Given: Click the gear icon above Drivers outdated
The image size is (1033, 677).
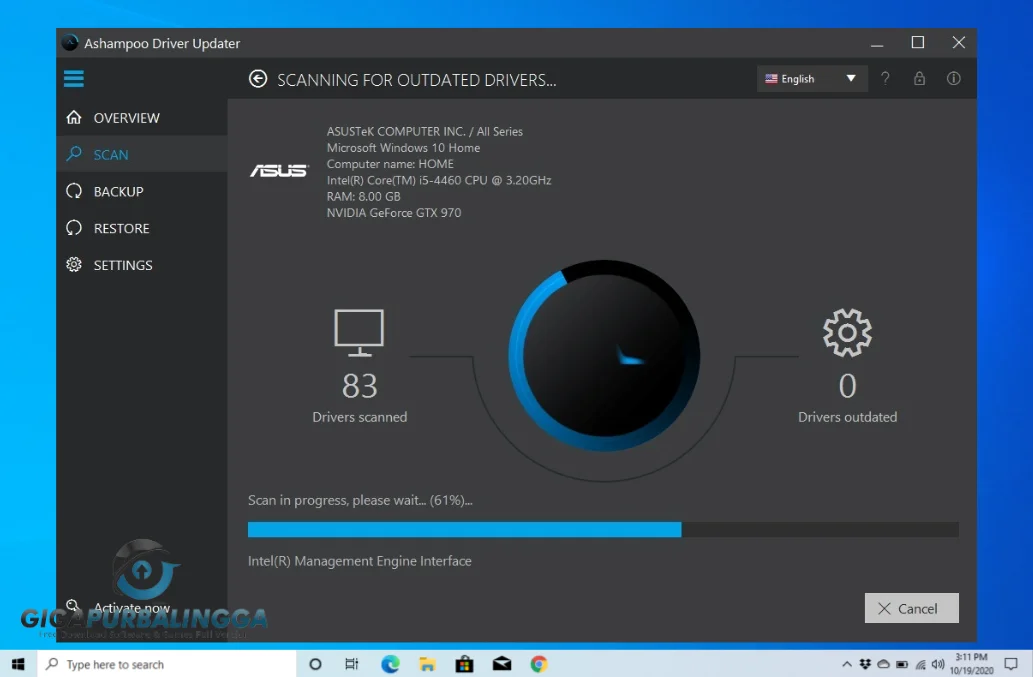Looking at the screenshot, I should tap(847, 333).
